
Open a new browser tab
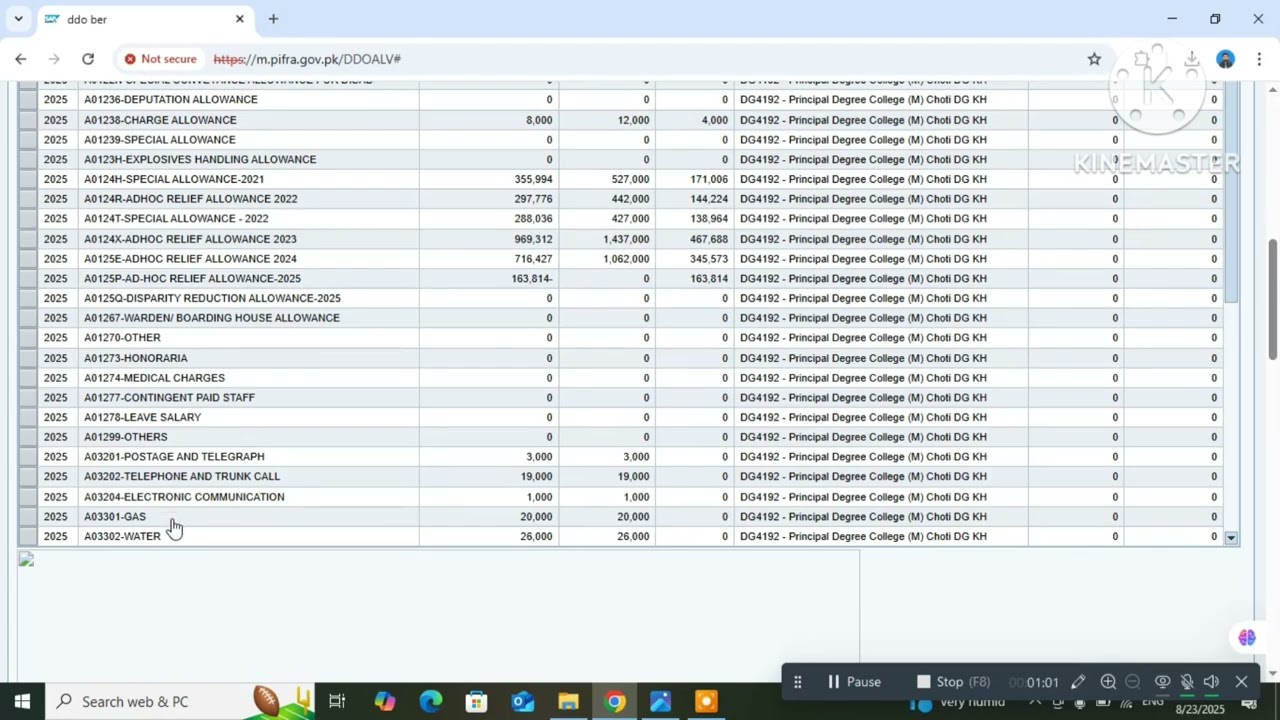pyautogui.click(x=273, y=19)
